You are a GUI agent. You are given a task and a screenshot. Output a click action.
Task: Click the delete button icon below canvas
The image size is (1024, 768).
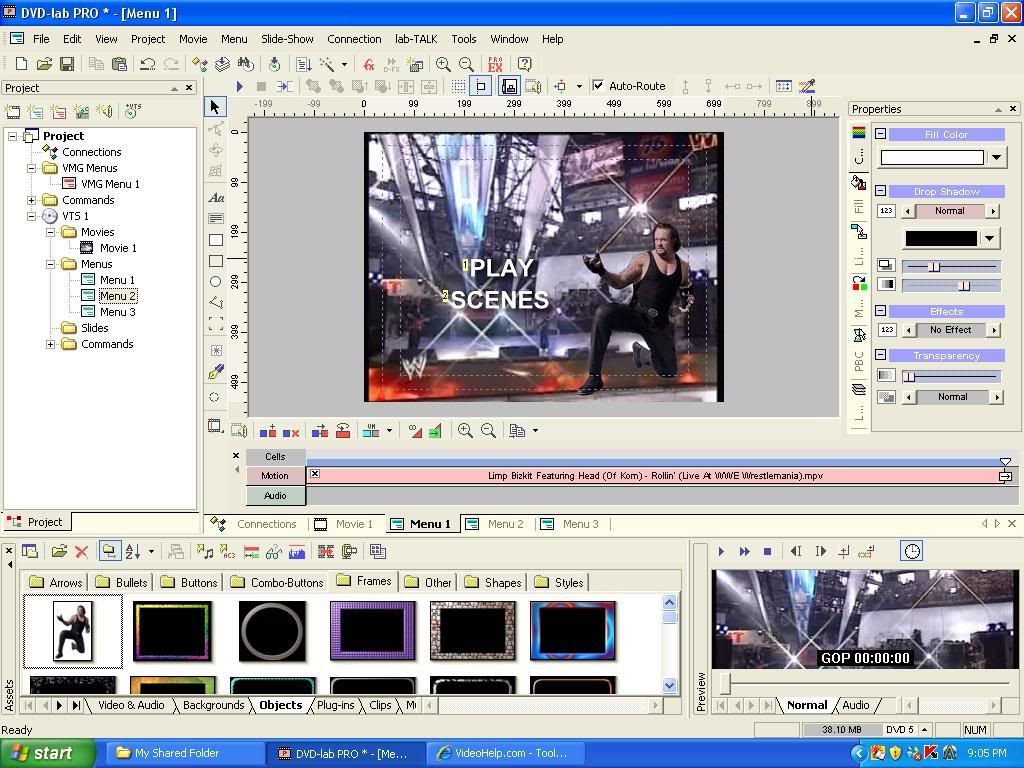291,431
